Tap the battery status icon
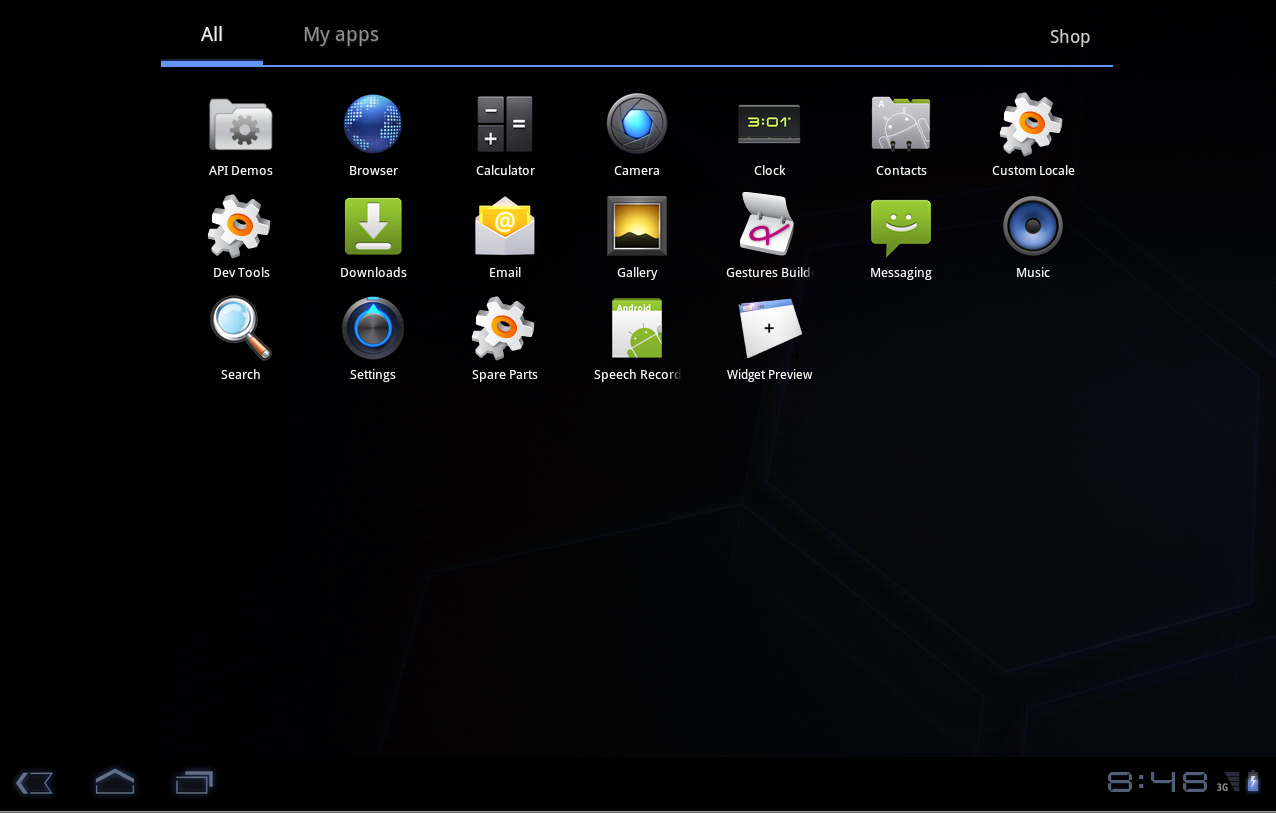 (1253, 781)
